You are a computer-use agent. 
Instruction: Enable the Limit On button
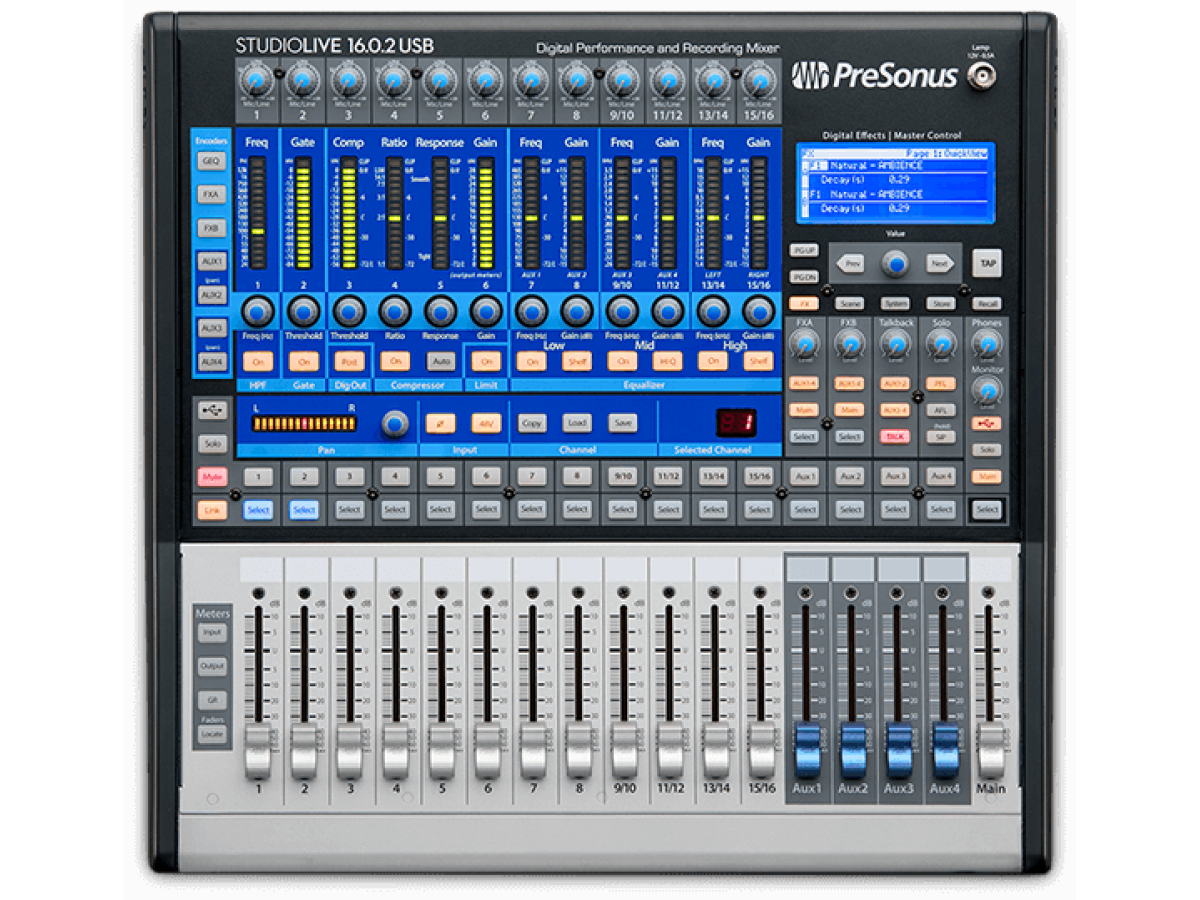pyautogui.click(x=486, y=361)
